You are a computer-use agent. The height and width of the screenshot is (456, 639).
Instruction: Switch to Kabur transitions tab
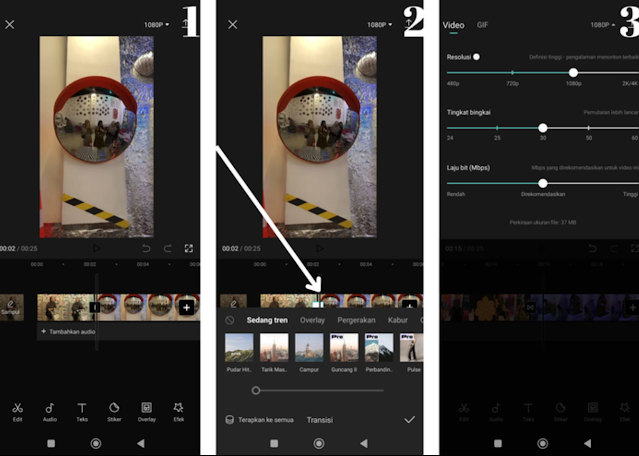point(398,320)
